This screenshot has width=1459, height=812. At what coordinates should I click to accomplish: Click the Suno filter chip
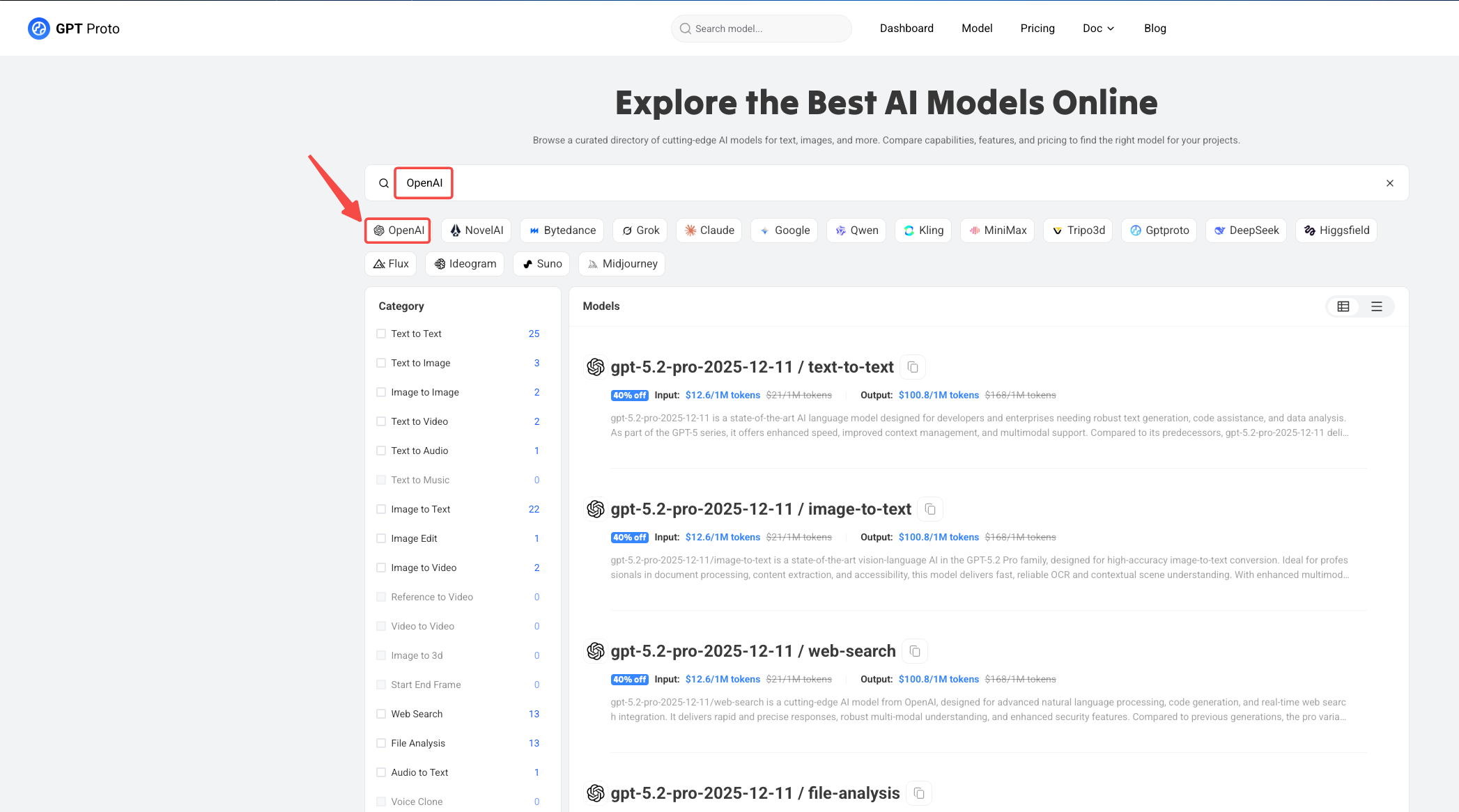point(541,263)
